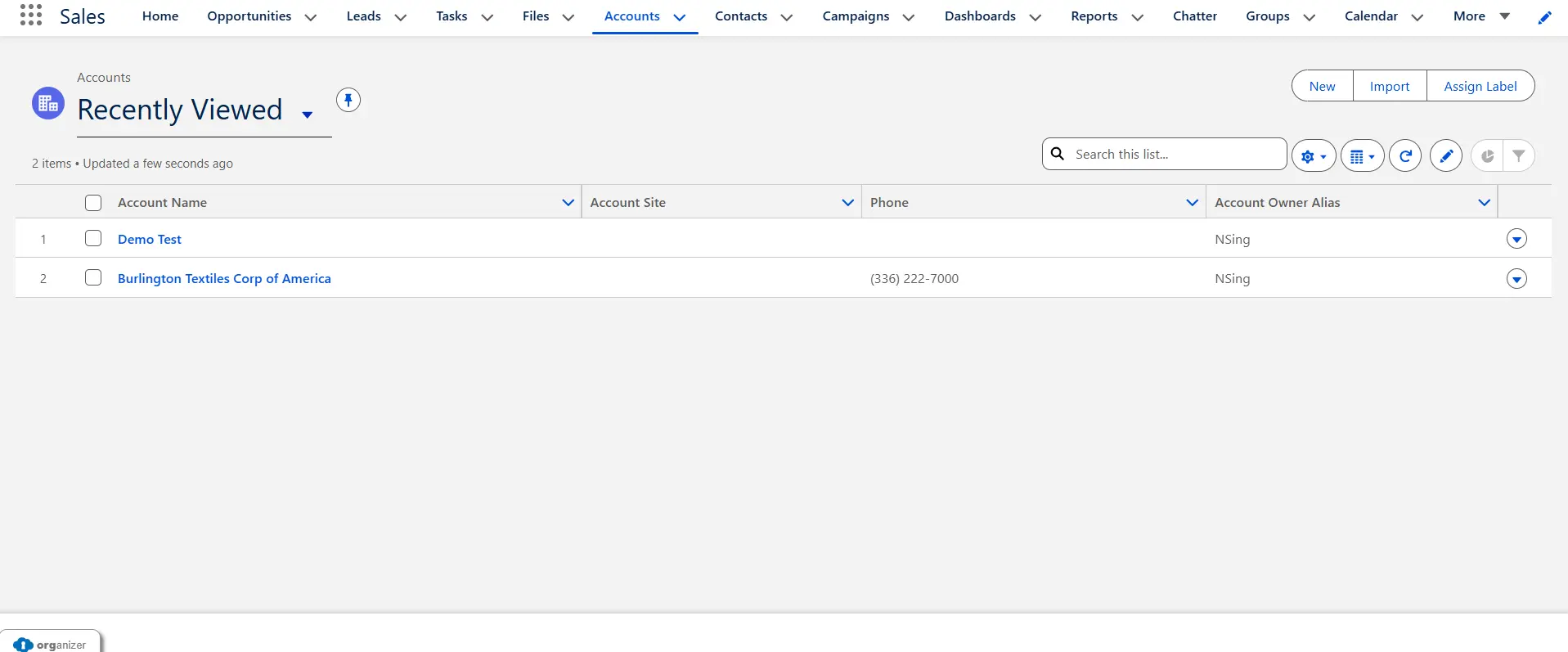
Task: Expand Phone column menu
Action: click(1192, 202)
